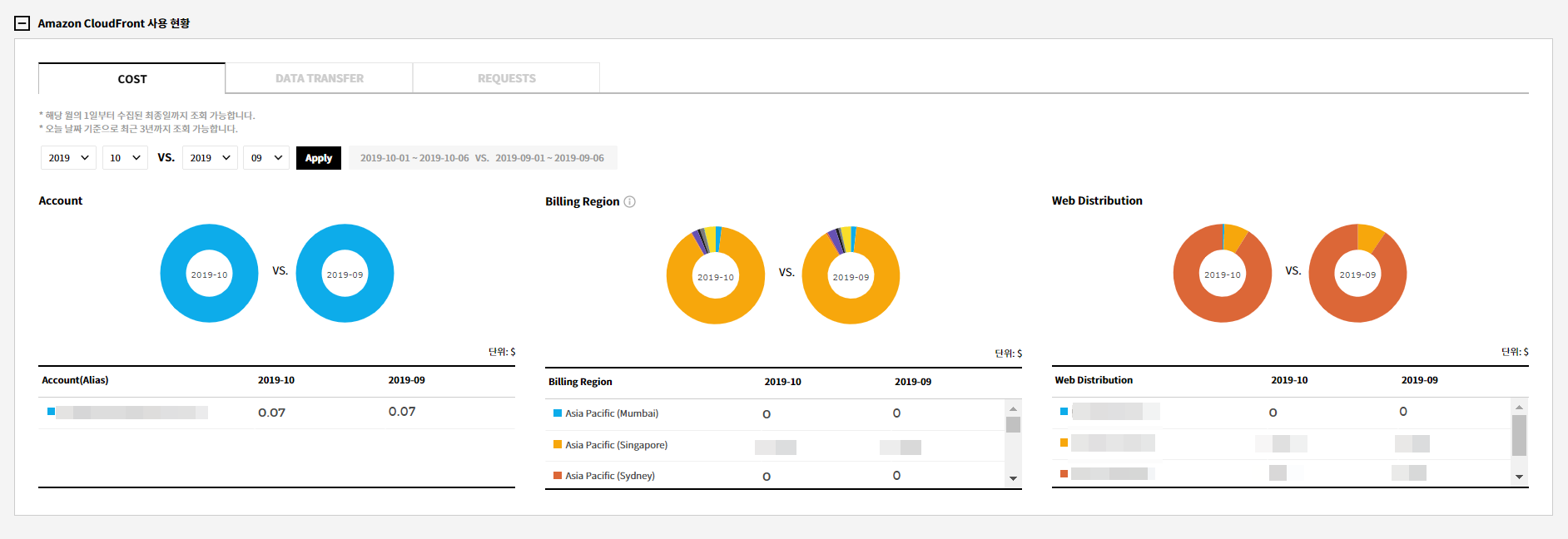
Task: Click the Asia Pacific (Sydney) red swatch
Action: pyautogui.click(x=558, y=476)
